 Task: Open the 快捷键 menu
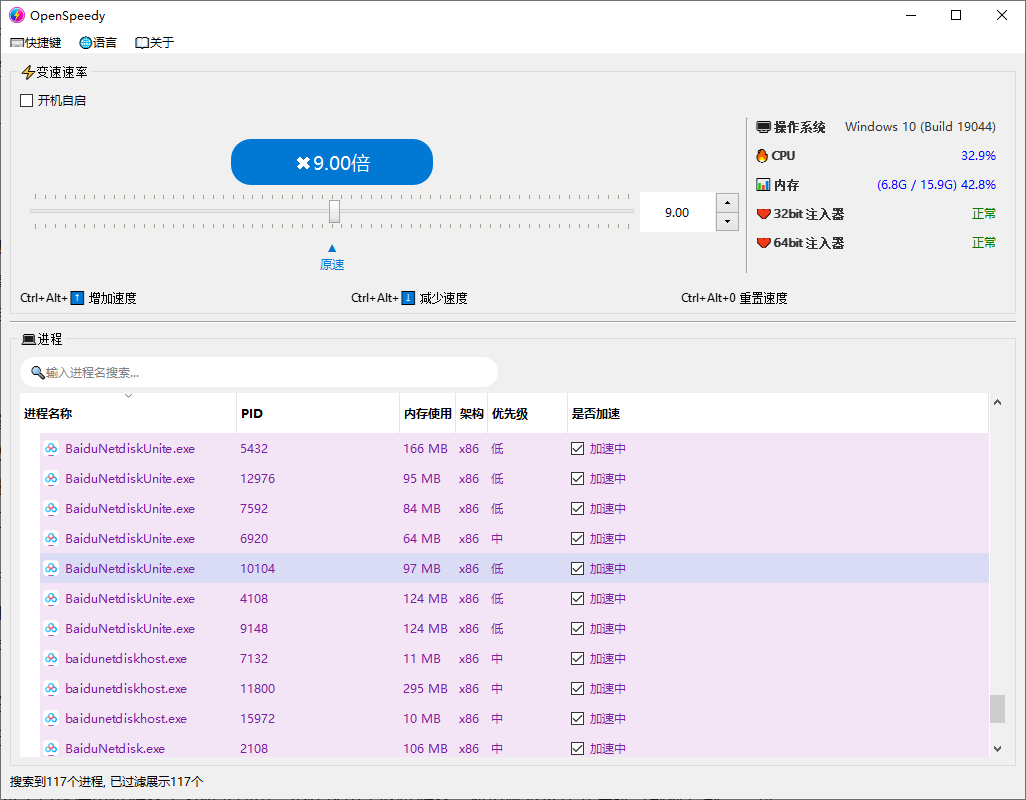click(35, 42)
